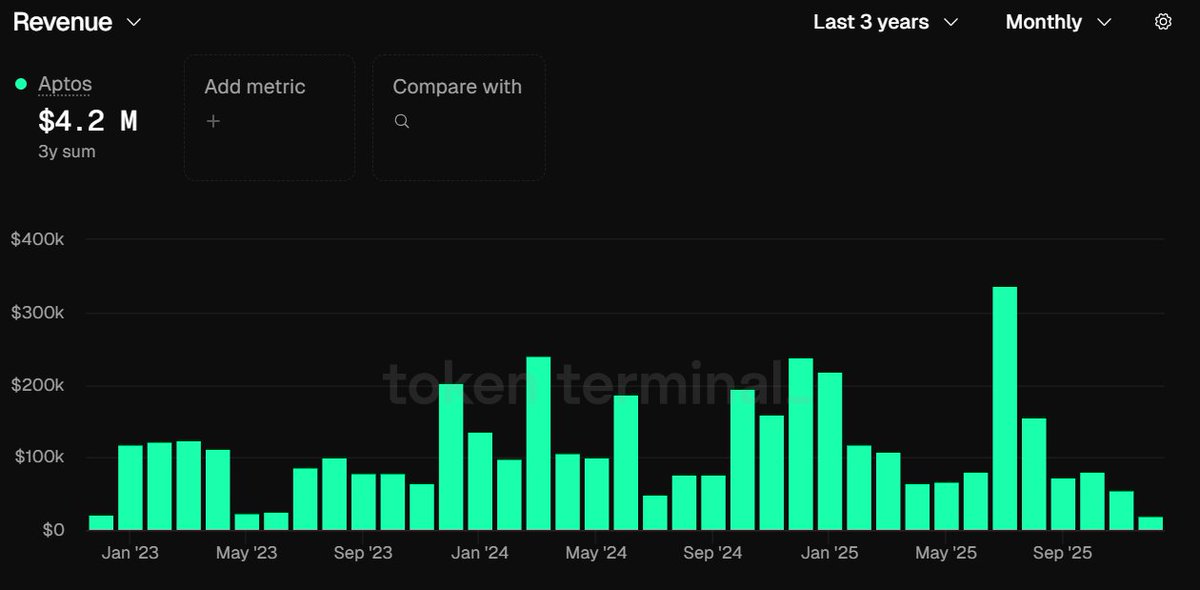
Task: Select the bar directly above Jan '24
Action: pyautogui.click(x=480, y=481)
